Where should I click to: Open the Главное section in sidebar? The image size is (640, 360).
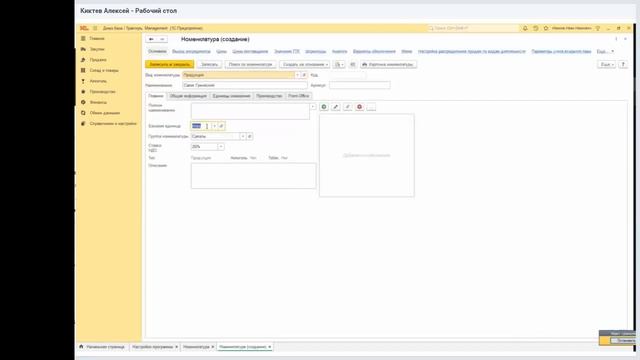97,38
